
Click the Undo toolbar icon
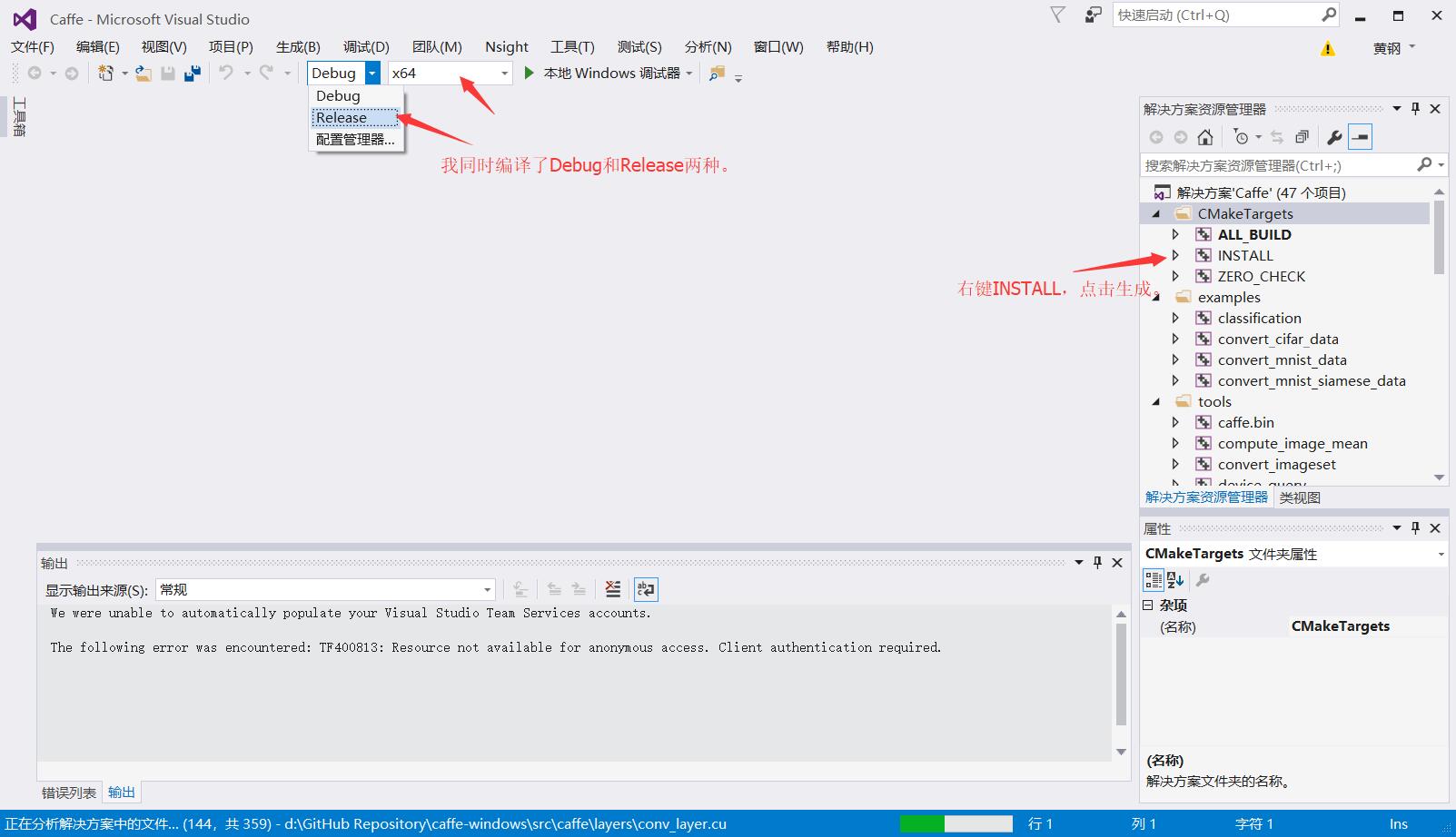226,73
